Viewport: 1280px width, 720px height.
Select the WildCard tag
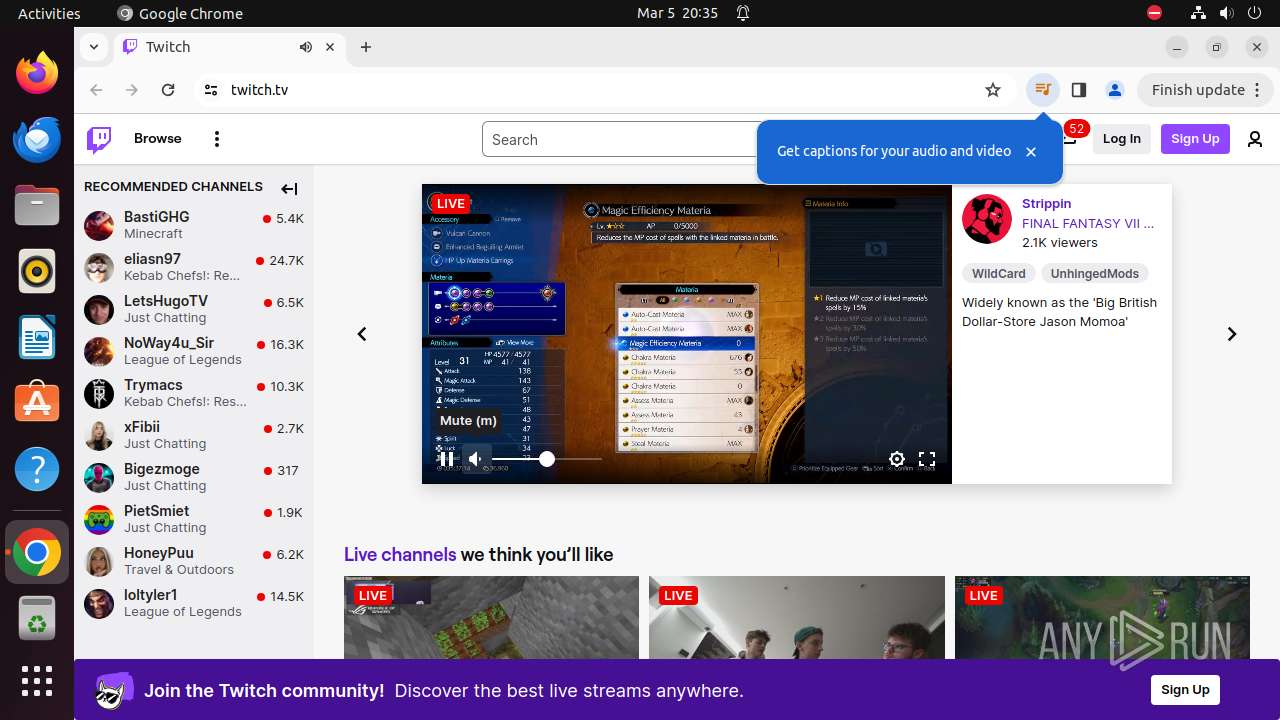[999, 273]
